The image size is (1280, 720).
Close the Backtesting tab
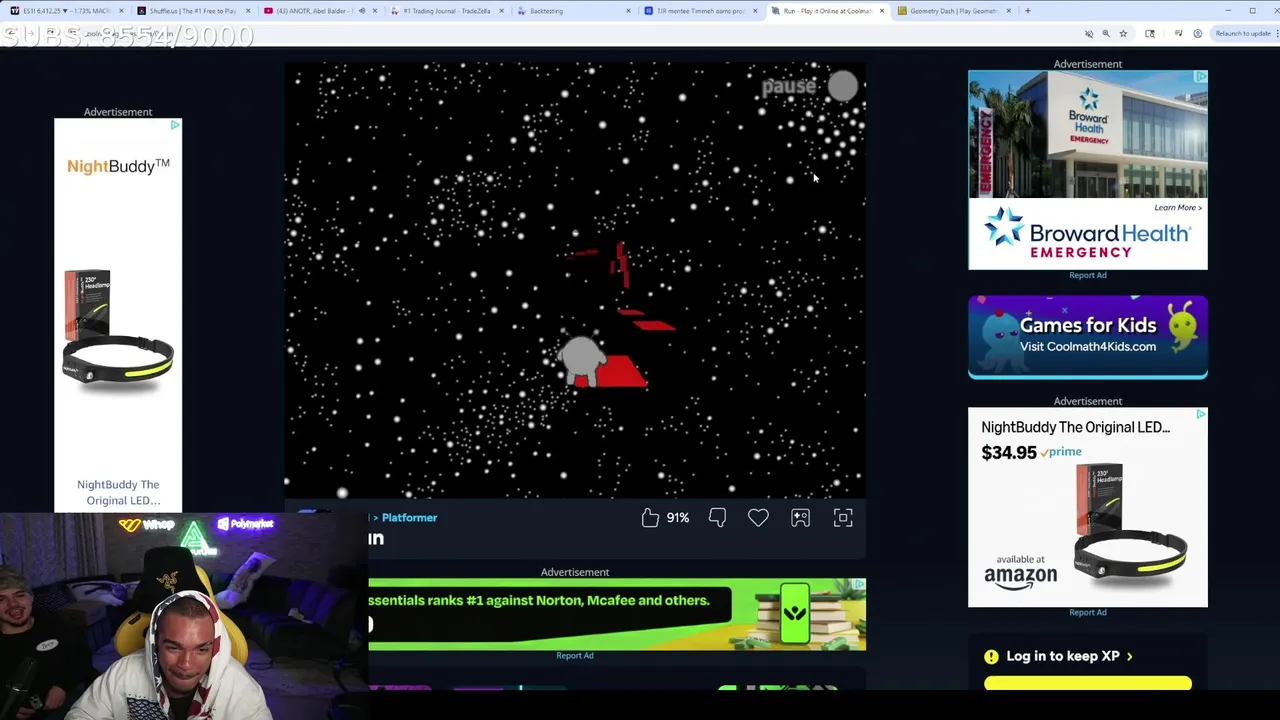point(629,11)
